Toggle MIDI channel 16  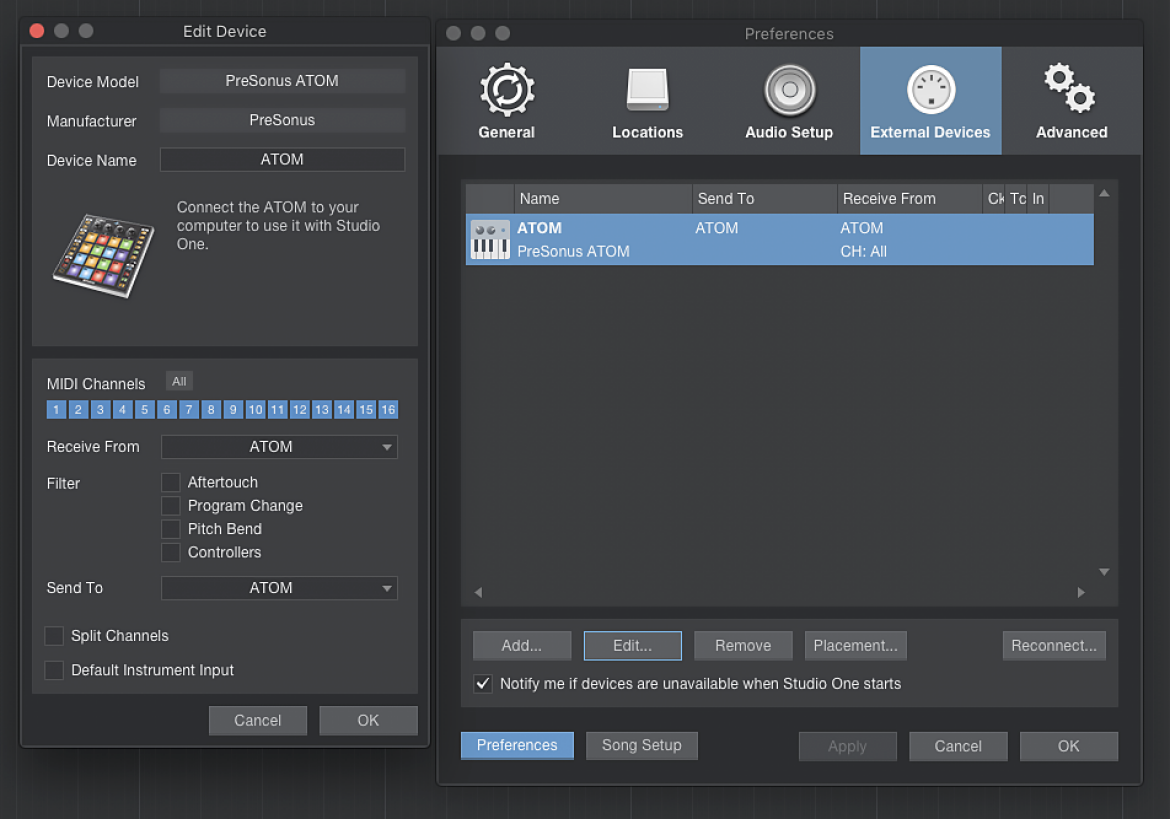point(388,410)
